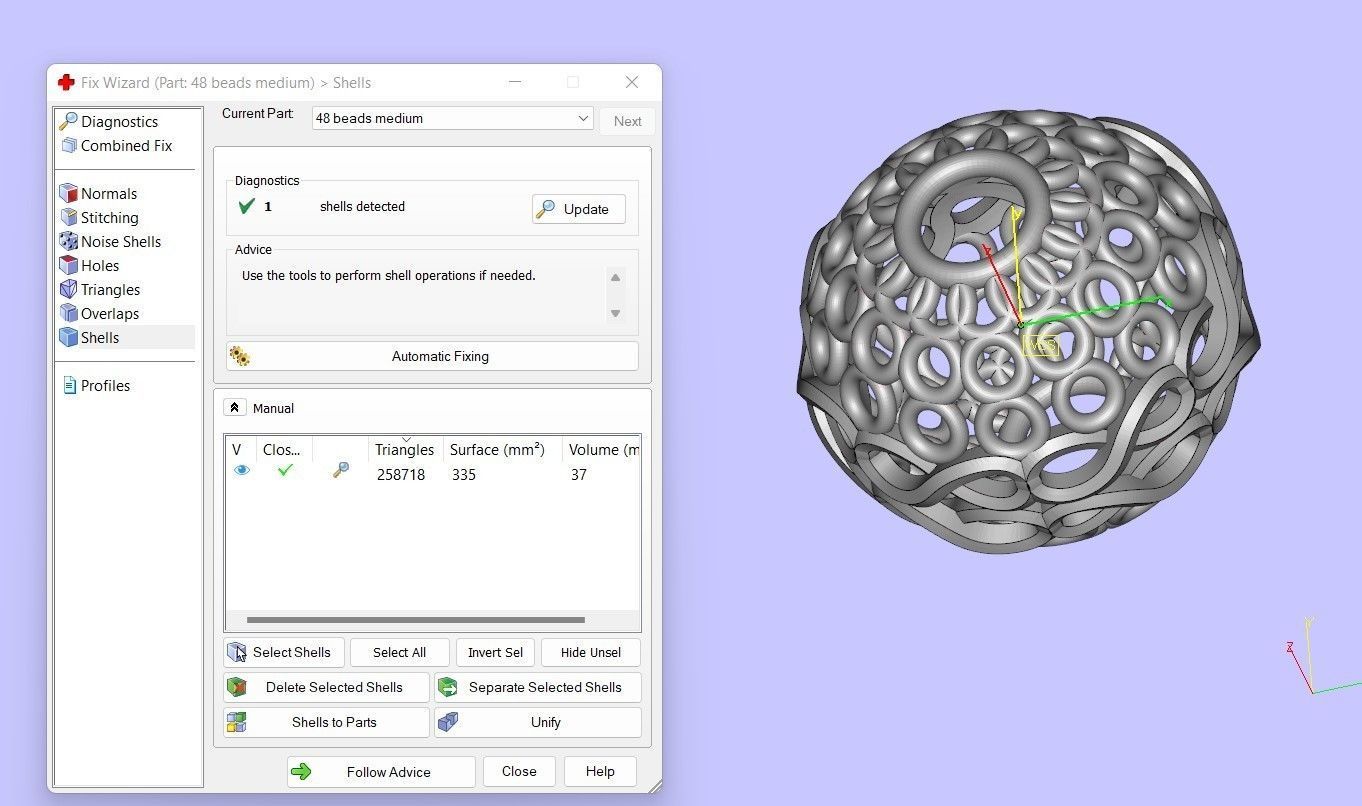Open the Diagnostics page in sidebar
Screen dimensions: 1362x806
[108, 121]
